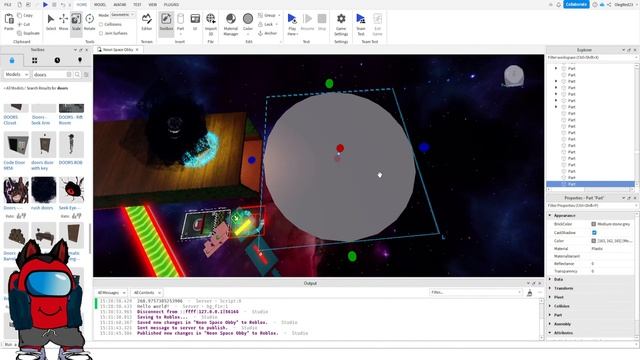Click the quick-access blue play button

(45, 4)
